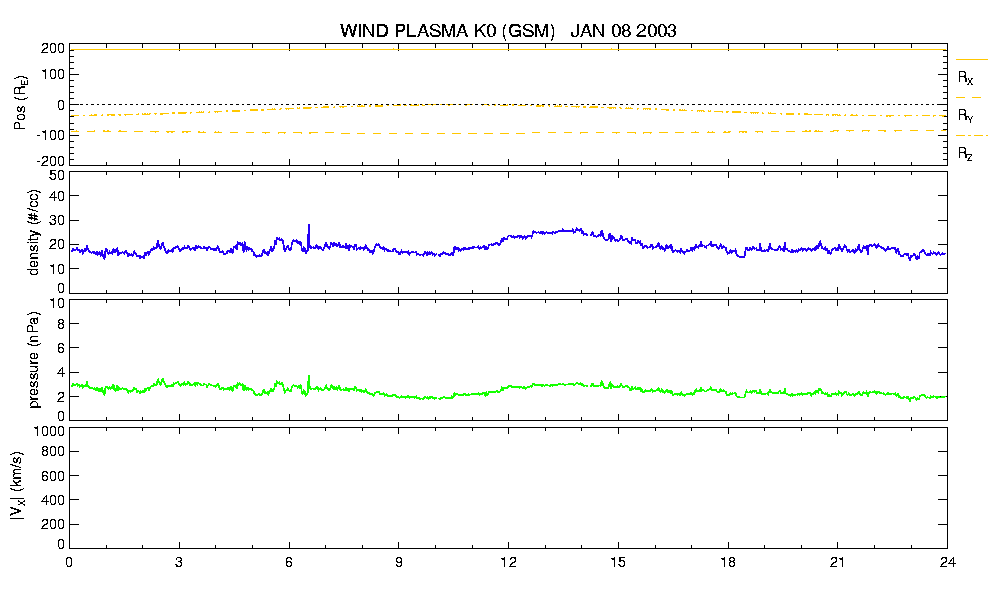
Task: Click the Pos (RE) axis label
Action: 21,103
